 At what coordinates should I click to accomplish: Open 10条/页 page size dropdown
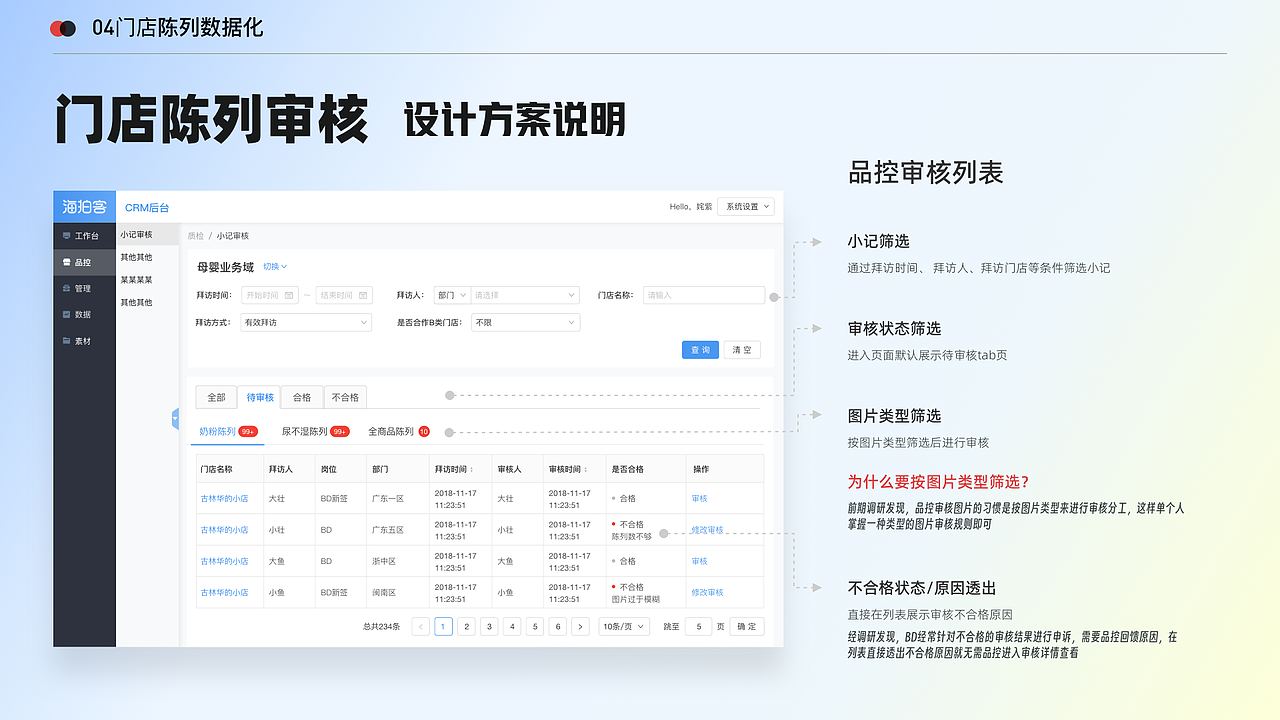(624, 627)
